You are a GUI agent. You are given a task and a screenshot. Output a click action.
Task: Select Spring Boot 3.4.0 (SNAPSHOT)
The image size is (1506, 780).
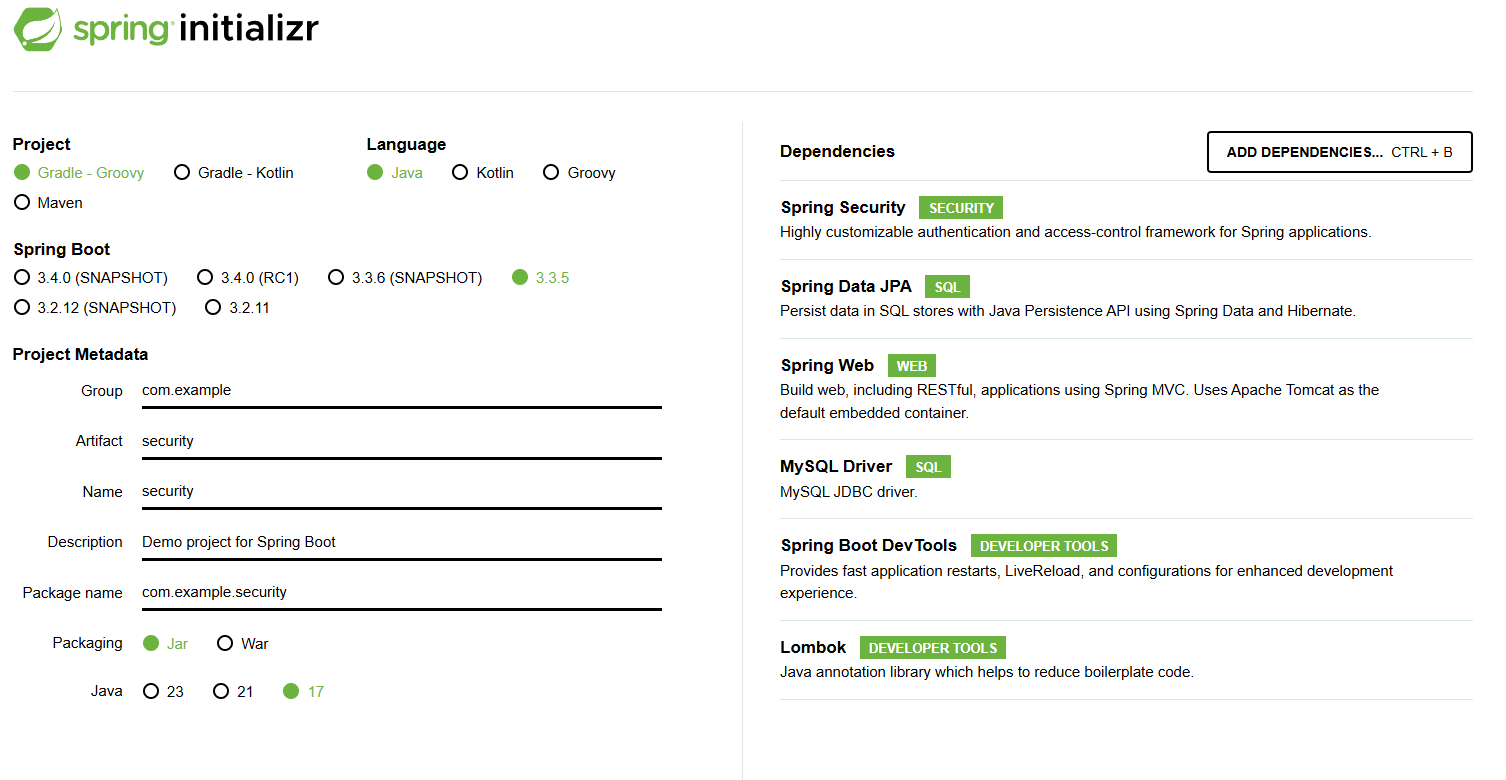pyautogui.click(x=91, y=278)
